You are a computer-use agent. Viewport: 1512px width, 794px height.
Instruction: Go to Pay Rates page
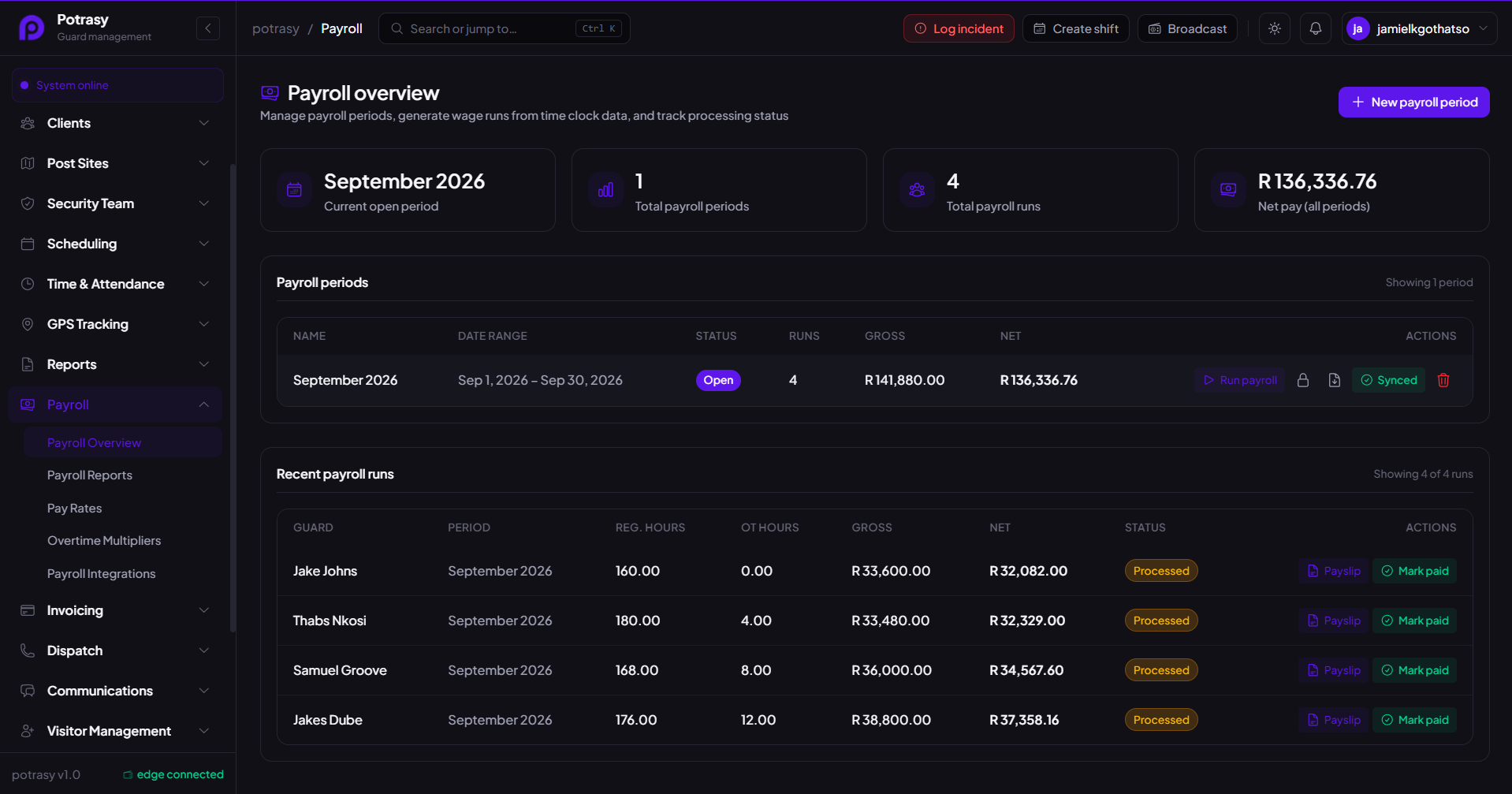coord(75,509)
